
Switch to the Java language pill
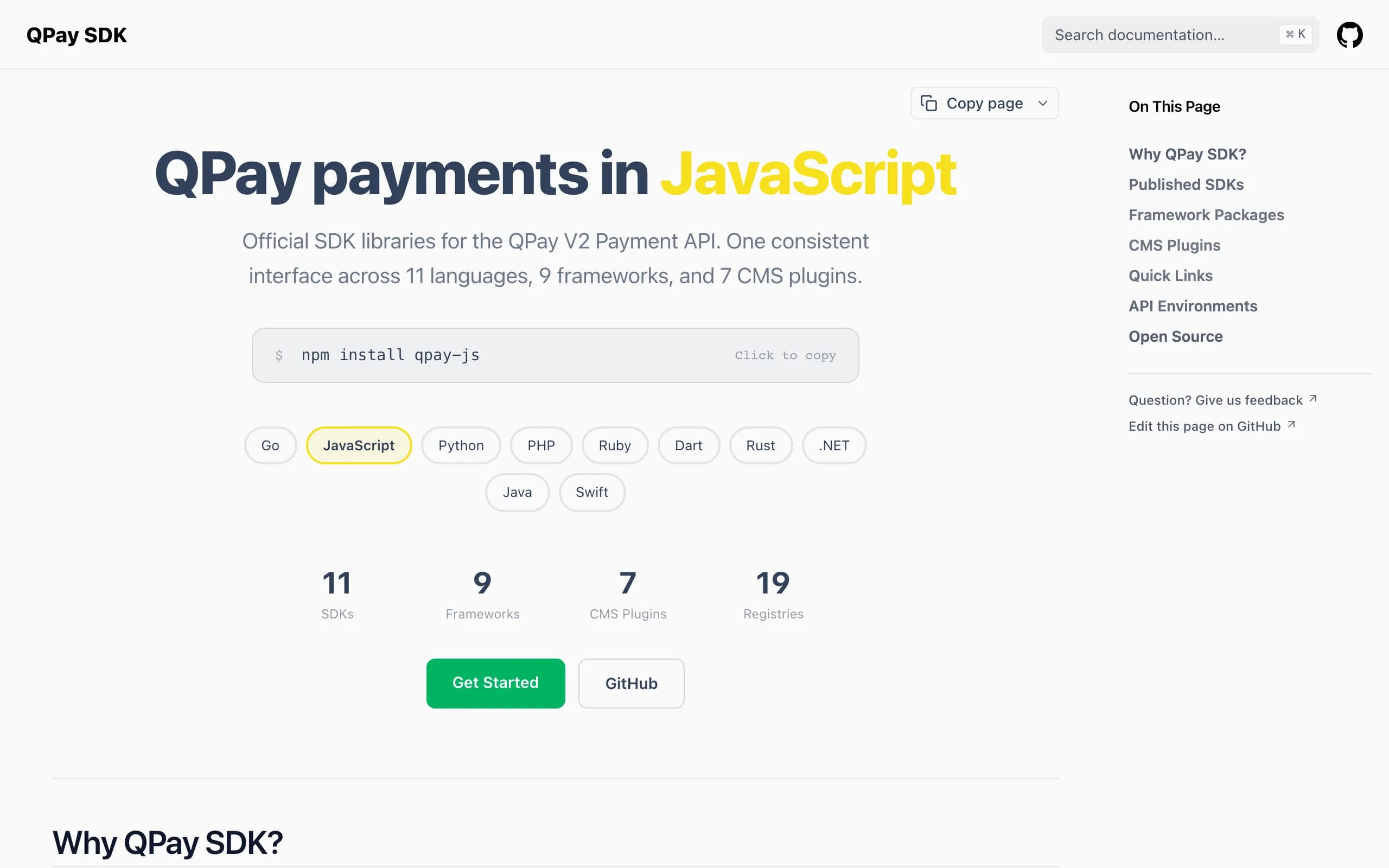[517, 492]
